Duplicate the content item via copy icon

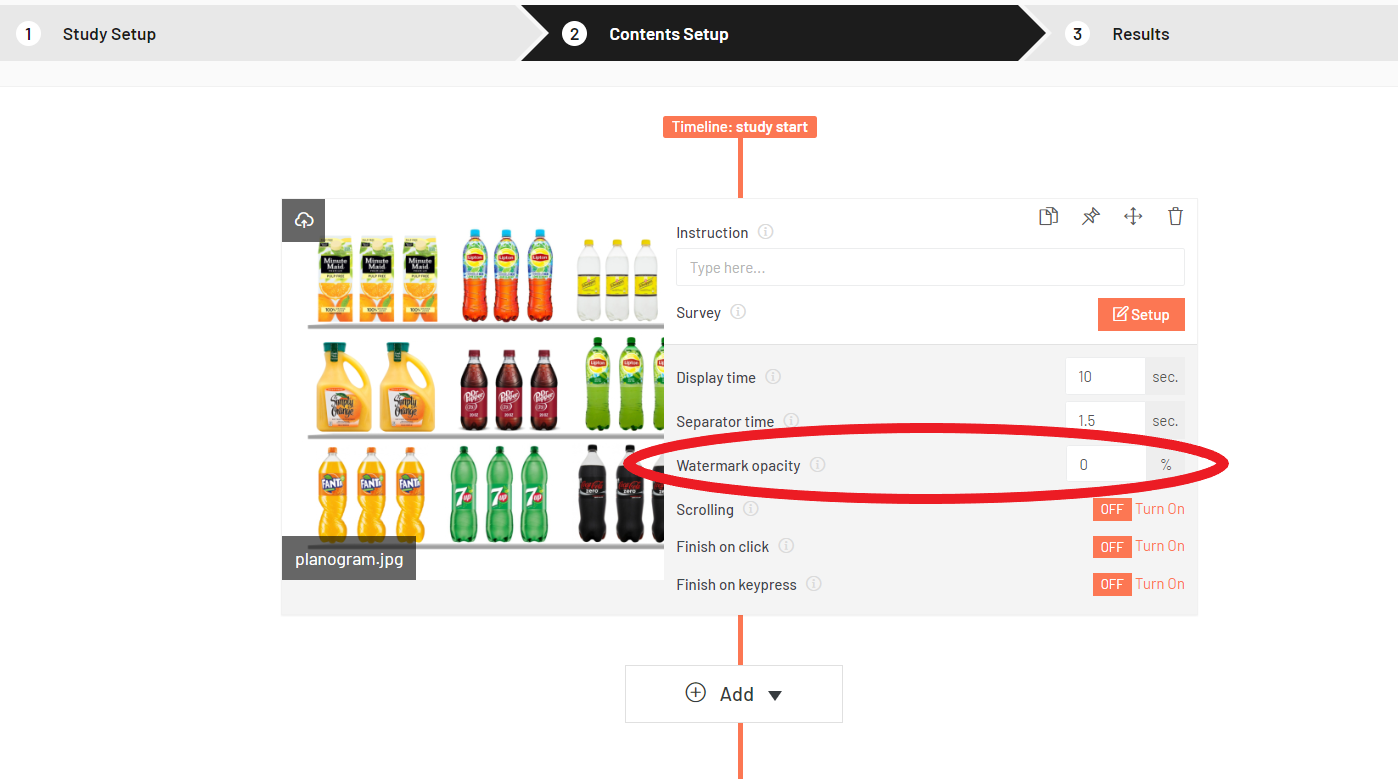click(x=1048, y=216)
